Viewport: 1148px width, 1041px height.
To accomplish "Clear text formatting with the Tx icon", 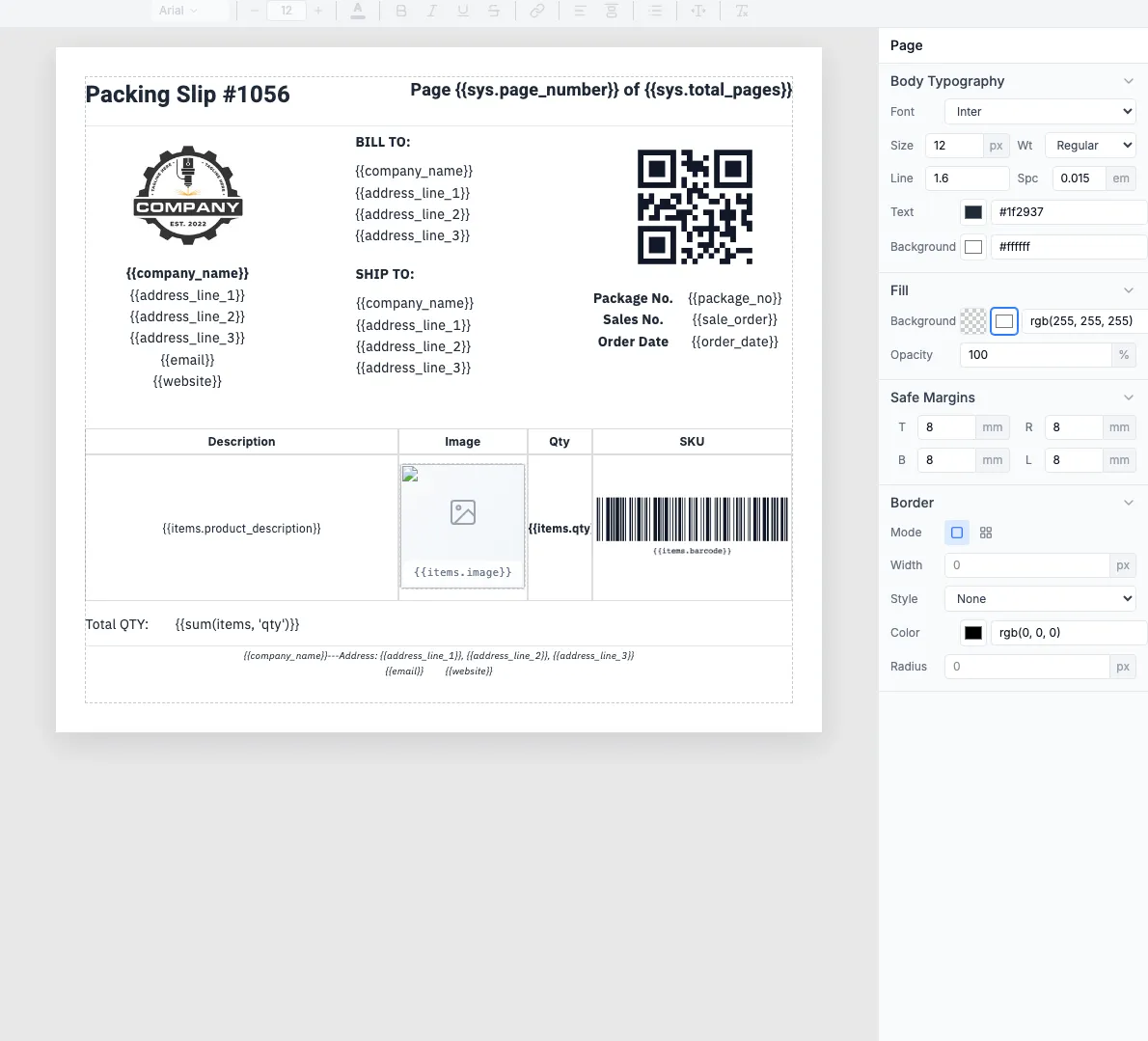I will (743, 11).
